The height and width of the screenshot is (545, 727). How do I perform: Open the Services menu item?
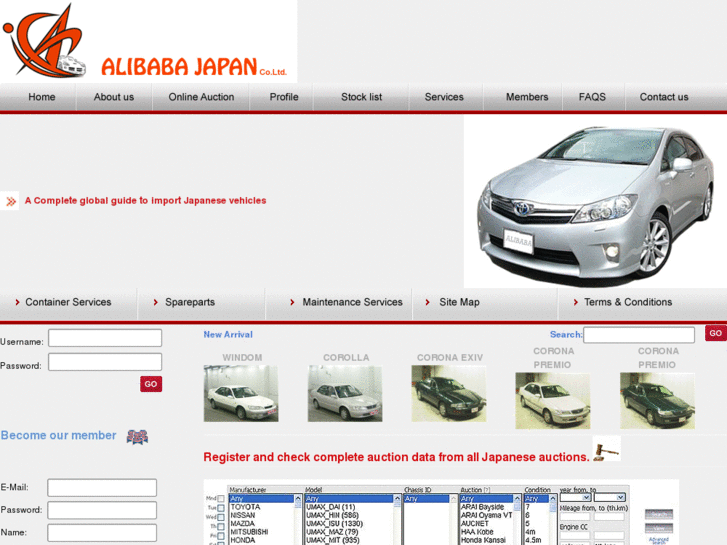(444, 97)
